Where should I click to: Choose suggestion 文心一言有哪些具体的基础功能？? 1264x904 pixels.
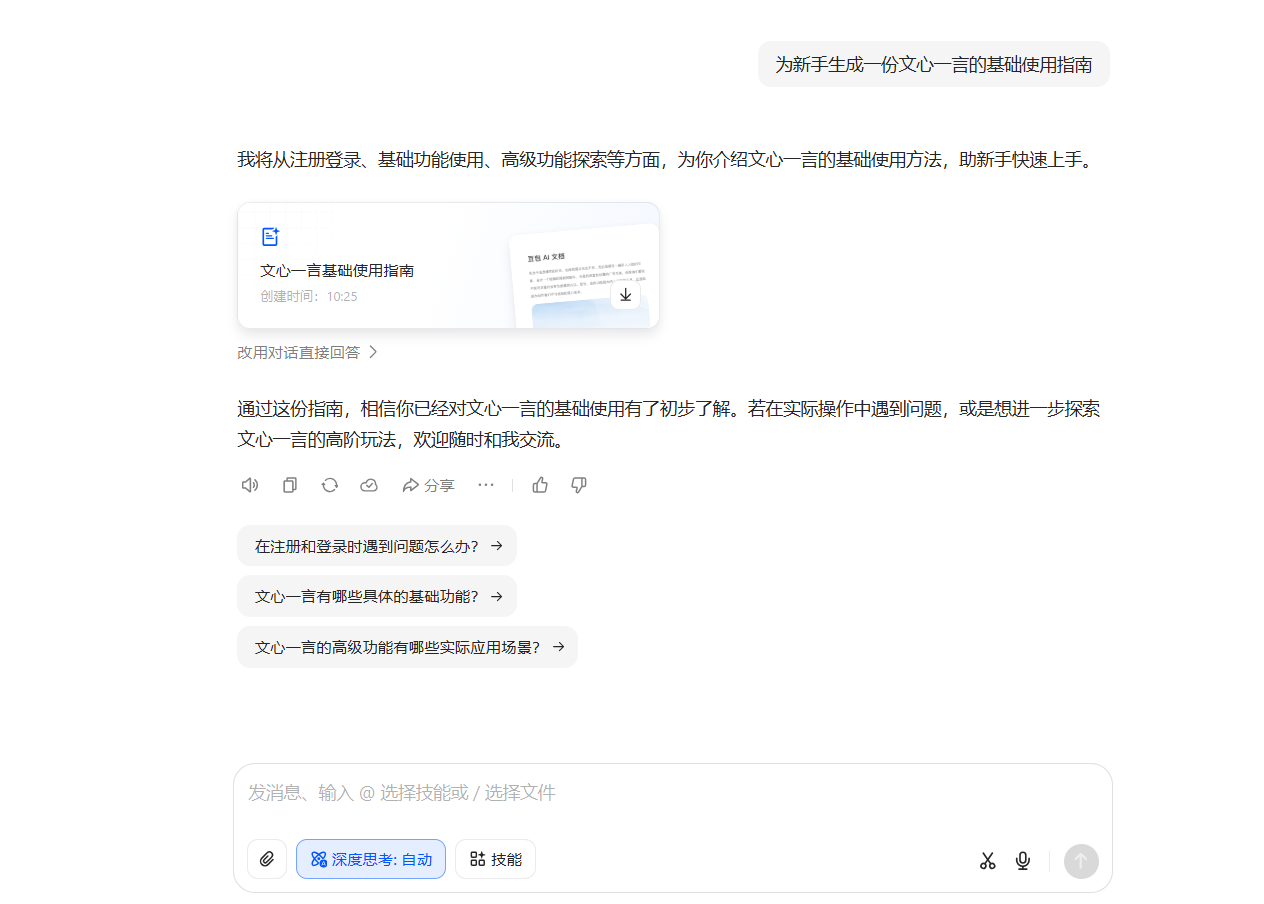pyautogui.click(x=377, y=596)
